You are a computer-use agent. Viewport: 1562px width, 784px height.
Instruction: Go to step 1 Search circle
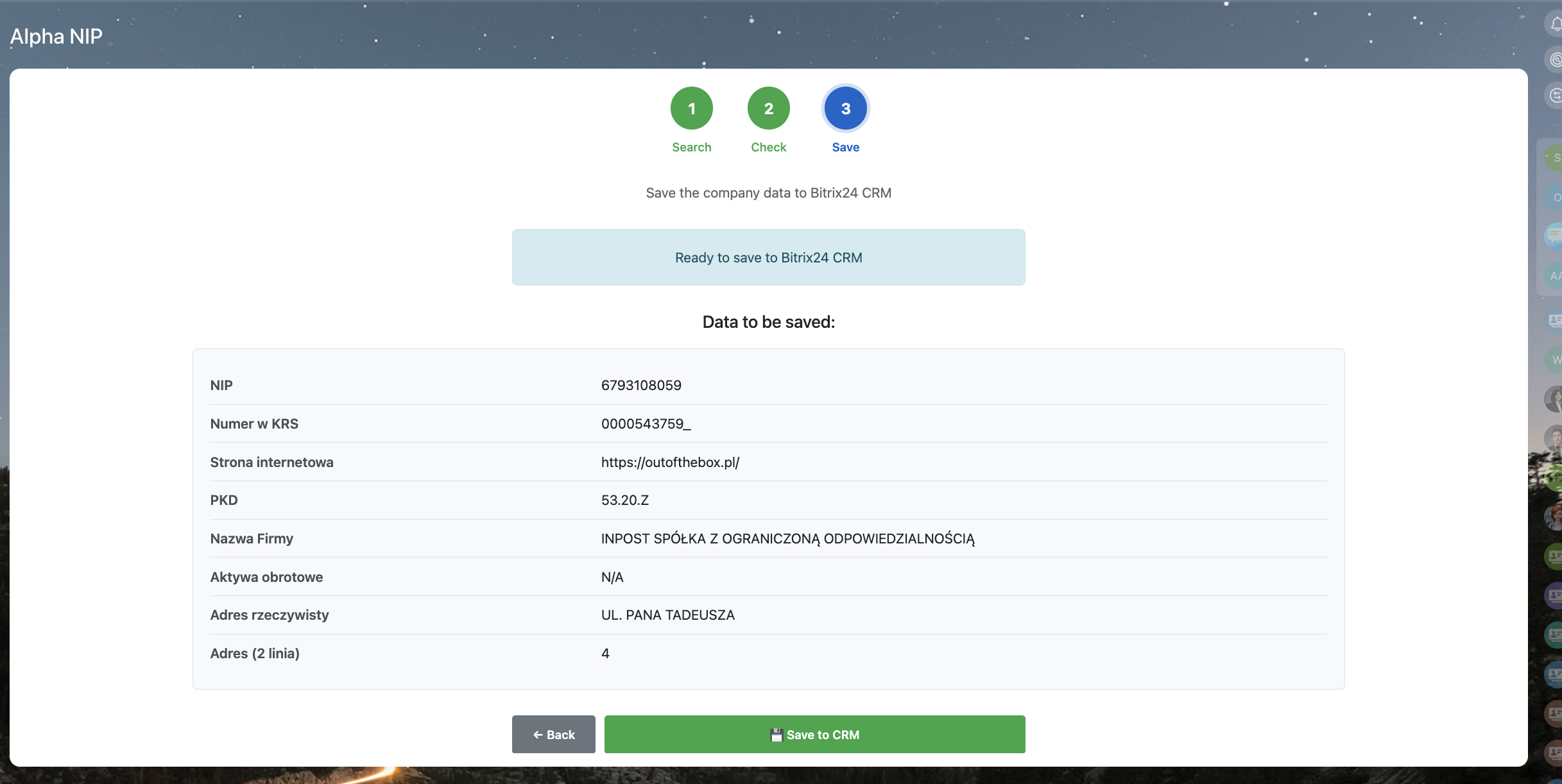[691, 108]
